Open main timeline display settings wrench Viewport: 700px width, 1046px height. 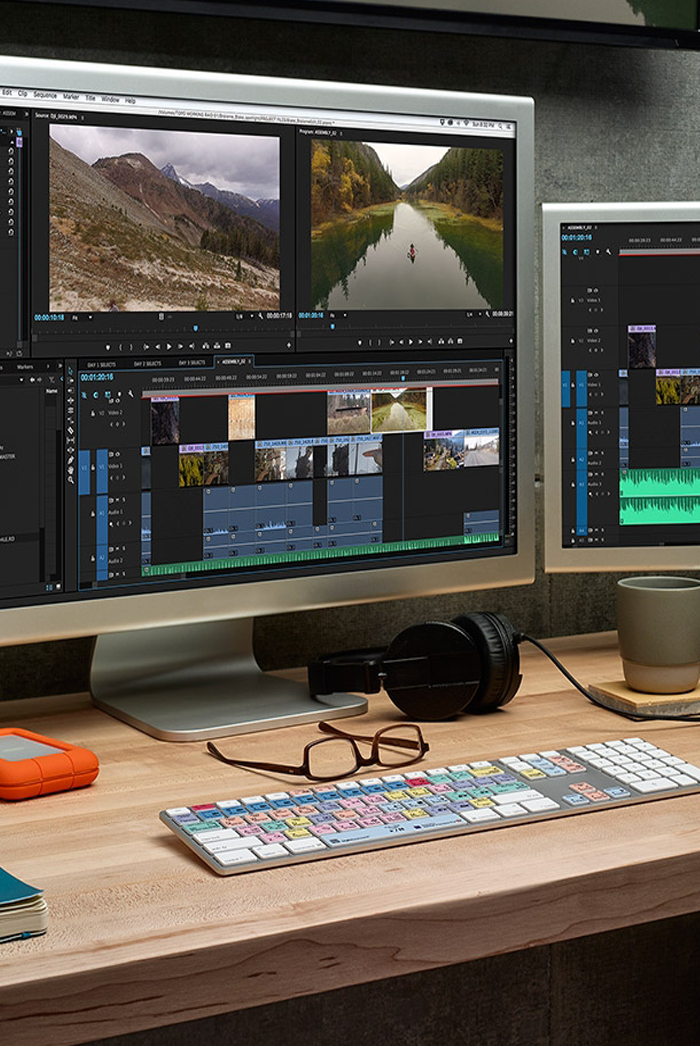131,394
